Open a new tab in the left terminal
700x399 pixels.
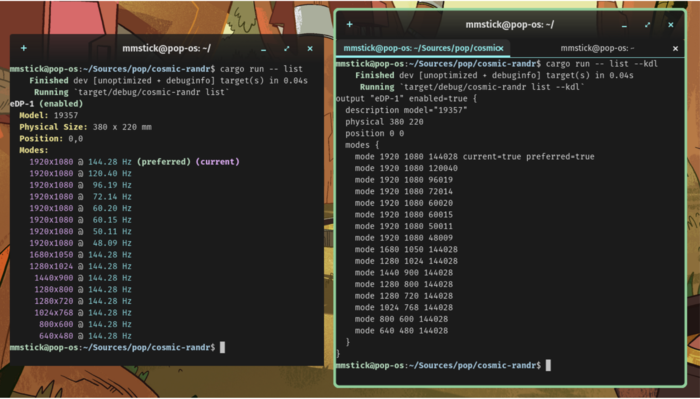(24, 48)
